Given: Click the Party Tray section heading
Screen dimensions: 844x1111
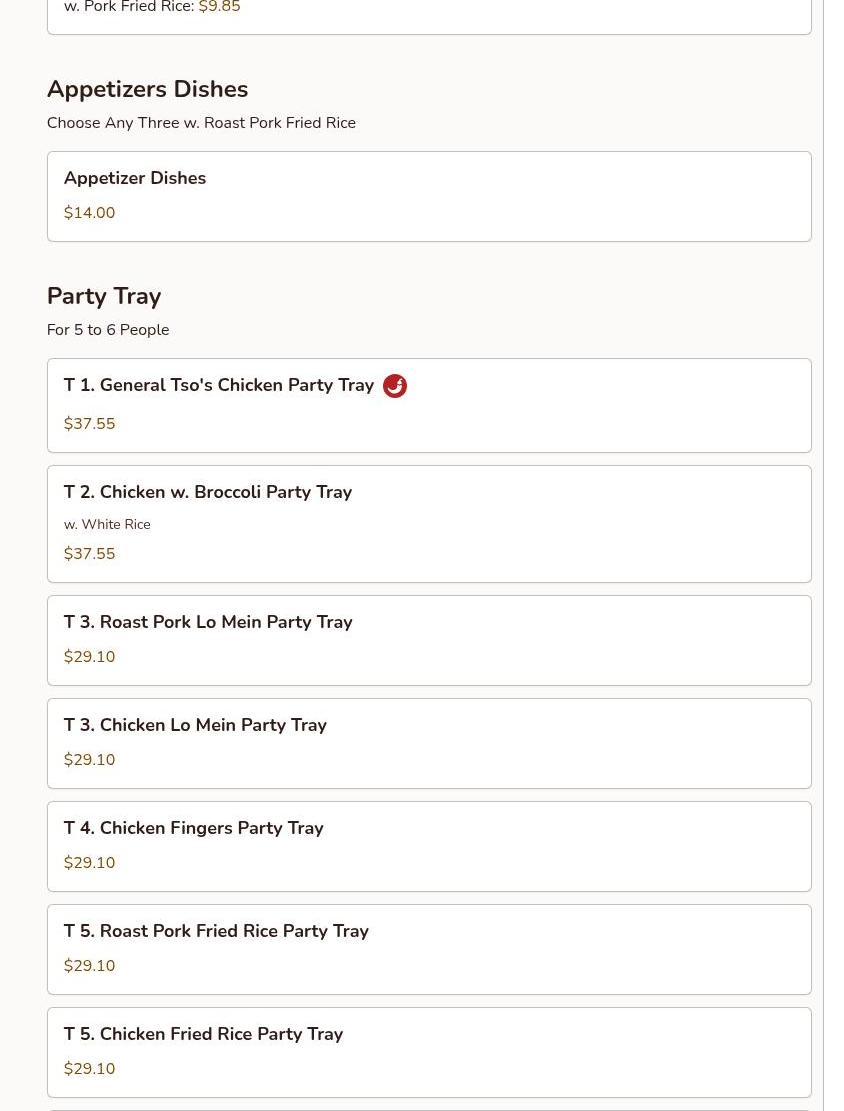Looking at the screenshot, I should [104, 296].
